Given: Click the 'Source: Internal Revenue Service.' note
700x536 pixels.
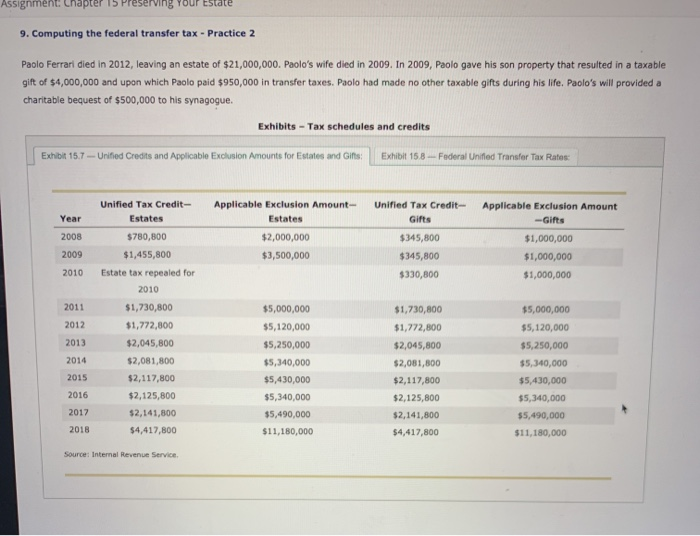Looking at the screenshot, I should coord(121,454).
